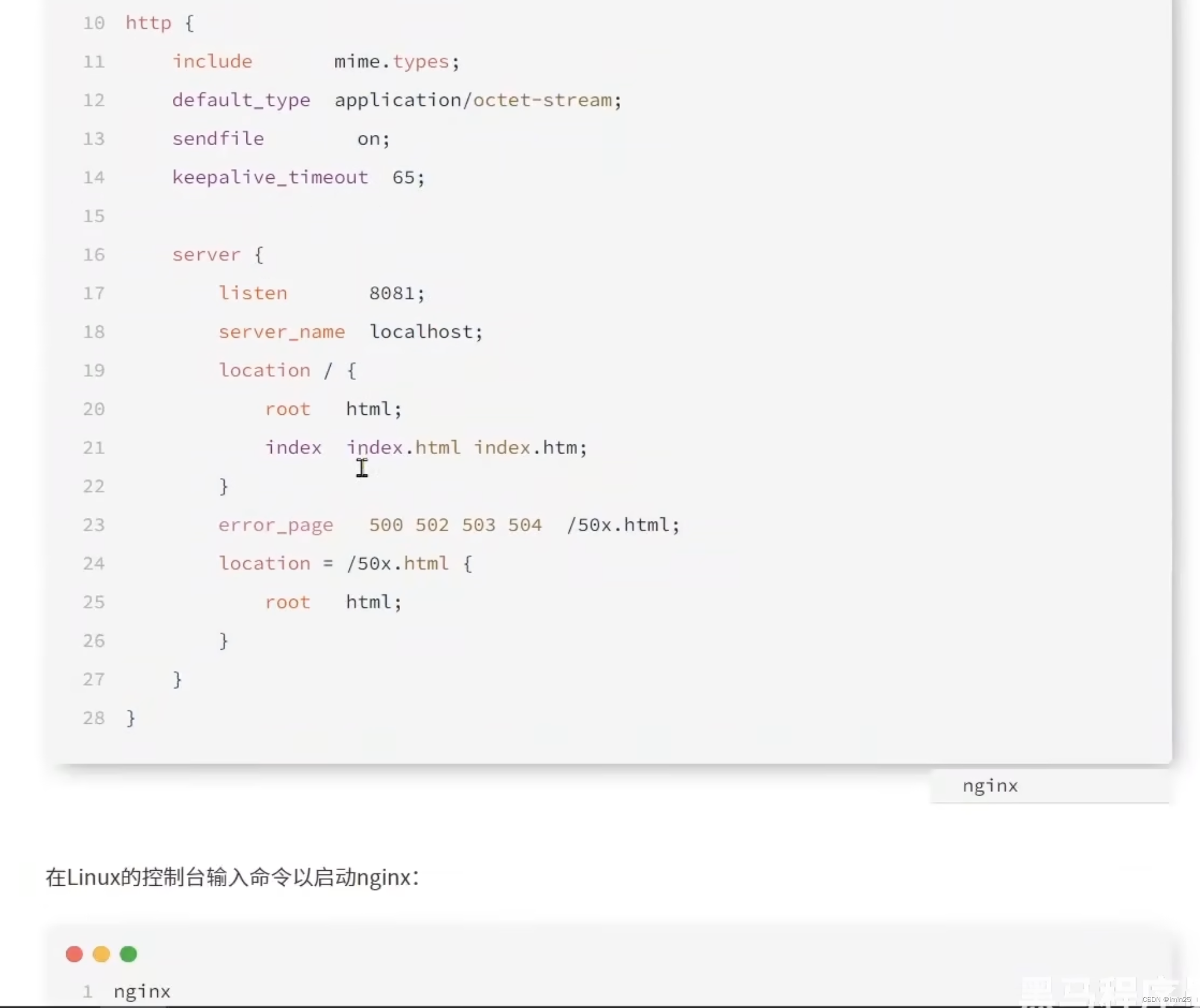Image resolution: width=1200 pixels, height=1008 pixels.
Task: Click line number 27
Action: pyautogui.click(x=94, y=679)
